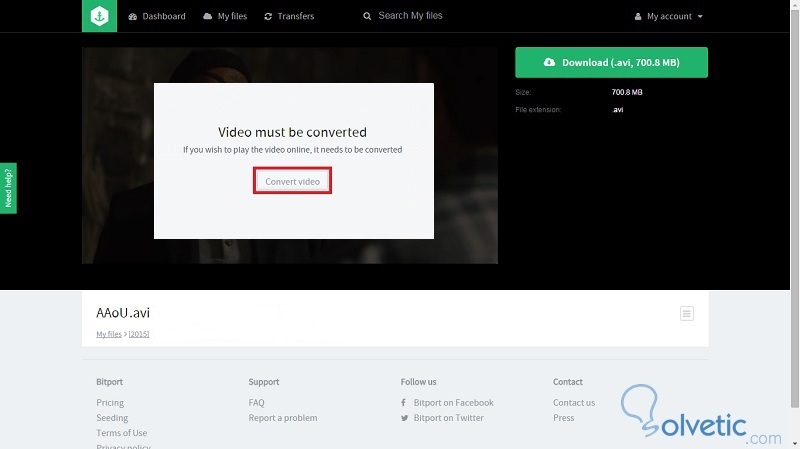Click the AAoU.avi file title
Viewport: 800px width, 449px height.
click(x=123, y=313)
